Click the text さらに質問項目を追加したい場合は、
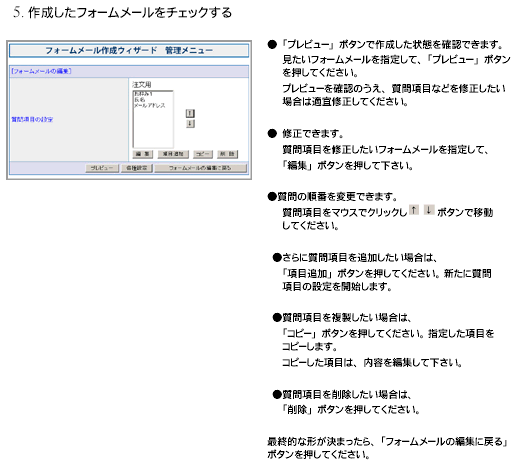Viewport: 518px width, 469px height. pos(360,257)
